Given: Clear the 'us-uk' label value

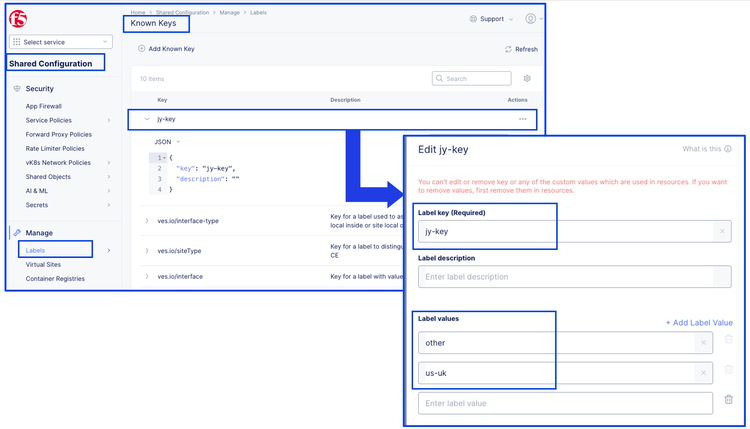Looking at the screenshot, I should 703,373.
